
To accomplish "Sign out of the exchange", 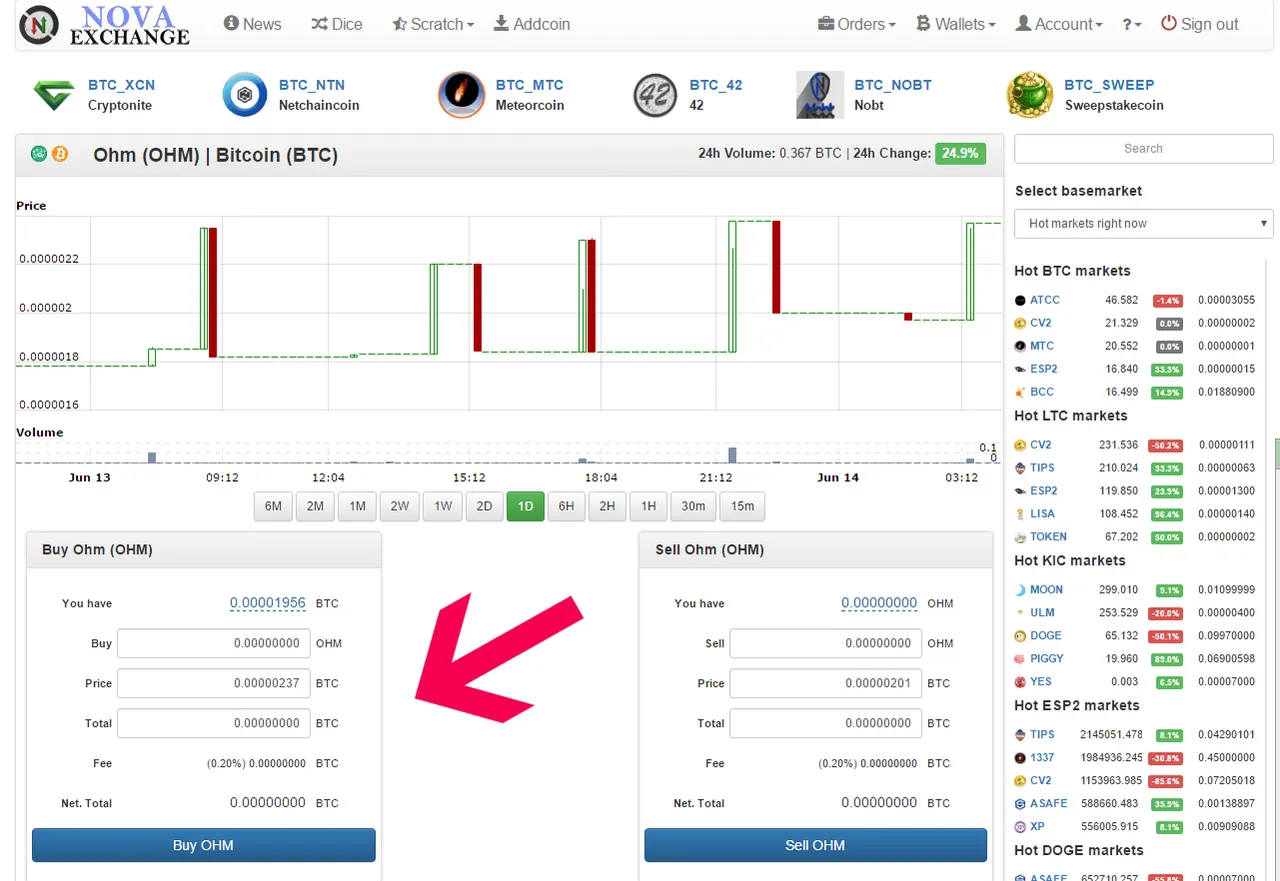I will pyautogui.click(x=1199, y=24).
